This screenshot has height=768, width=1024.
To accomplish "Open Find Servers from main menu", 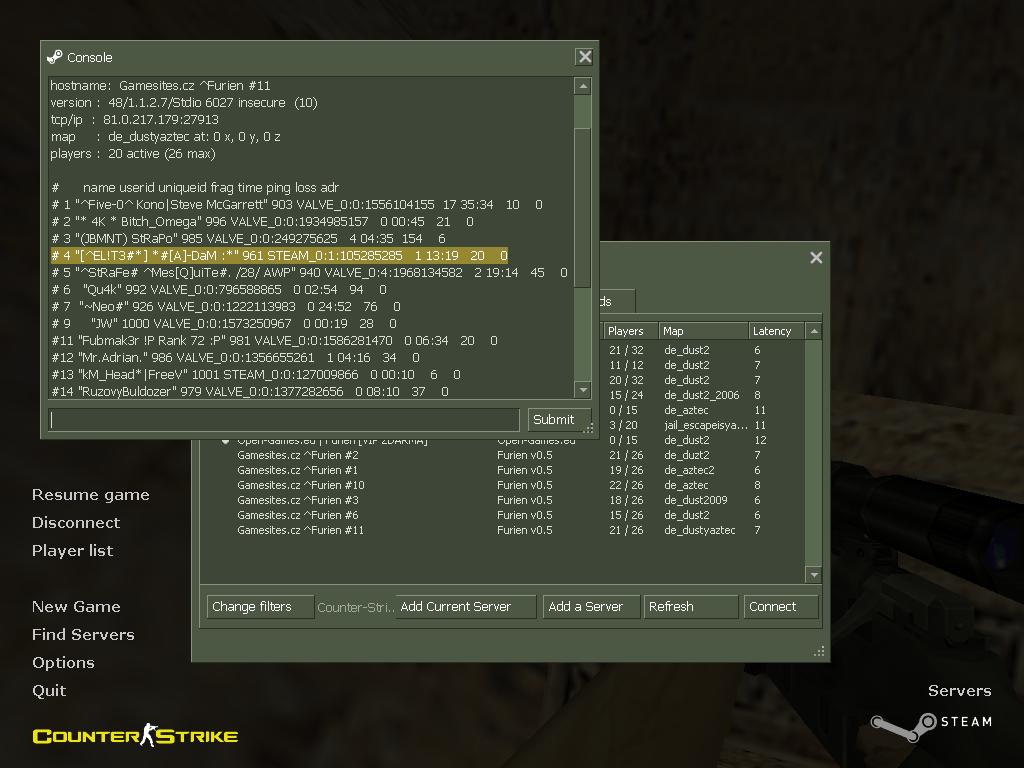I will (83, 634).
